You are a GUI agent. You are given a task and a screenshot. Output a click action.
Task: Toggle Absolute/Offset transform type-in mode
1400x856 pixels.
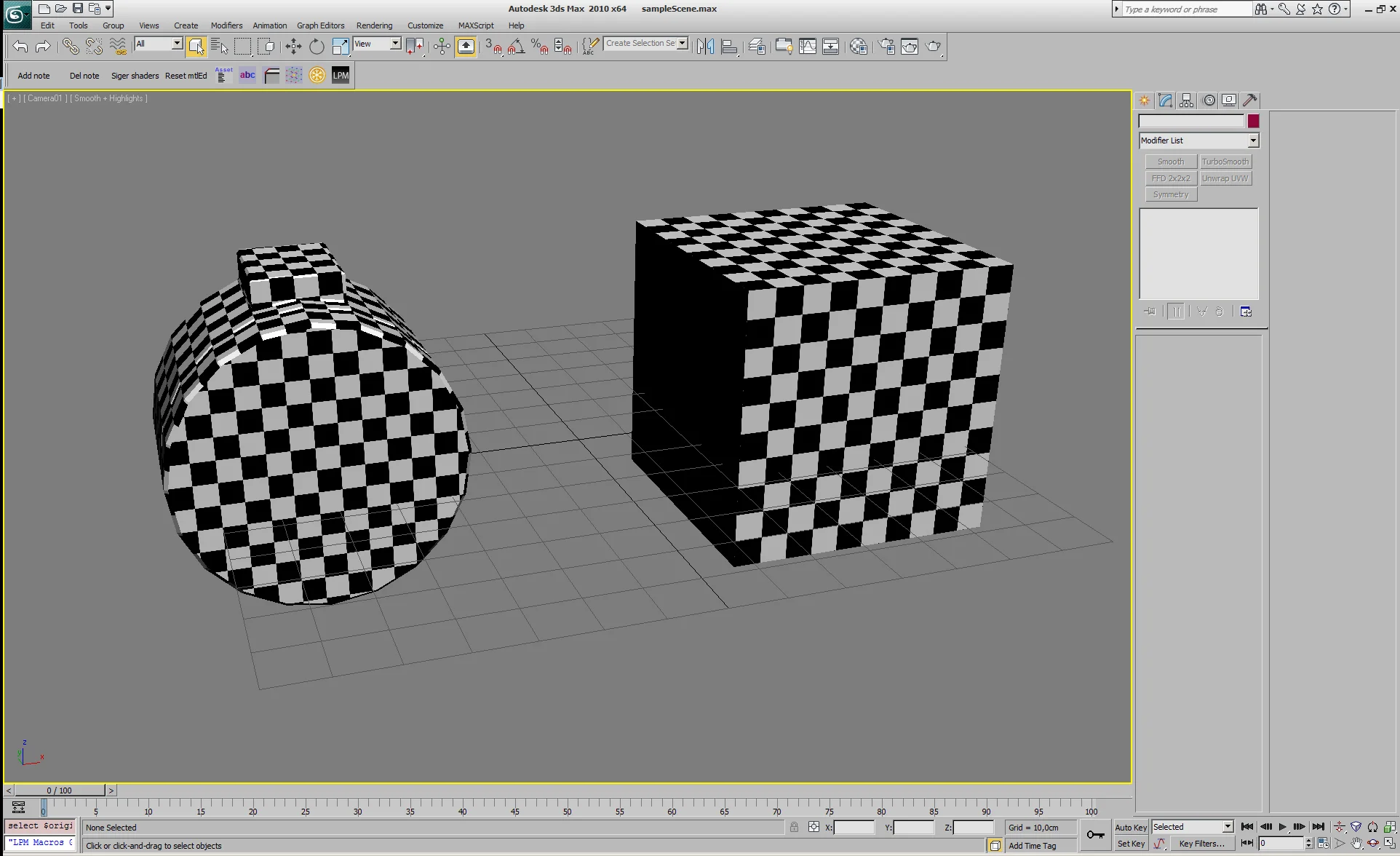click(814, 827)
